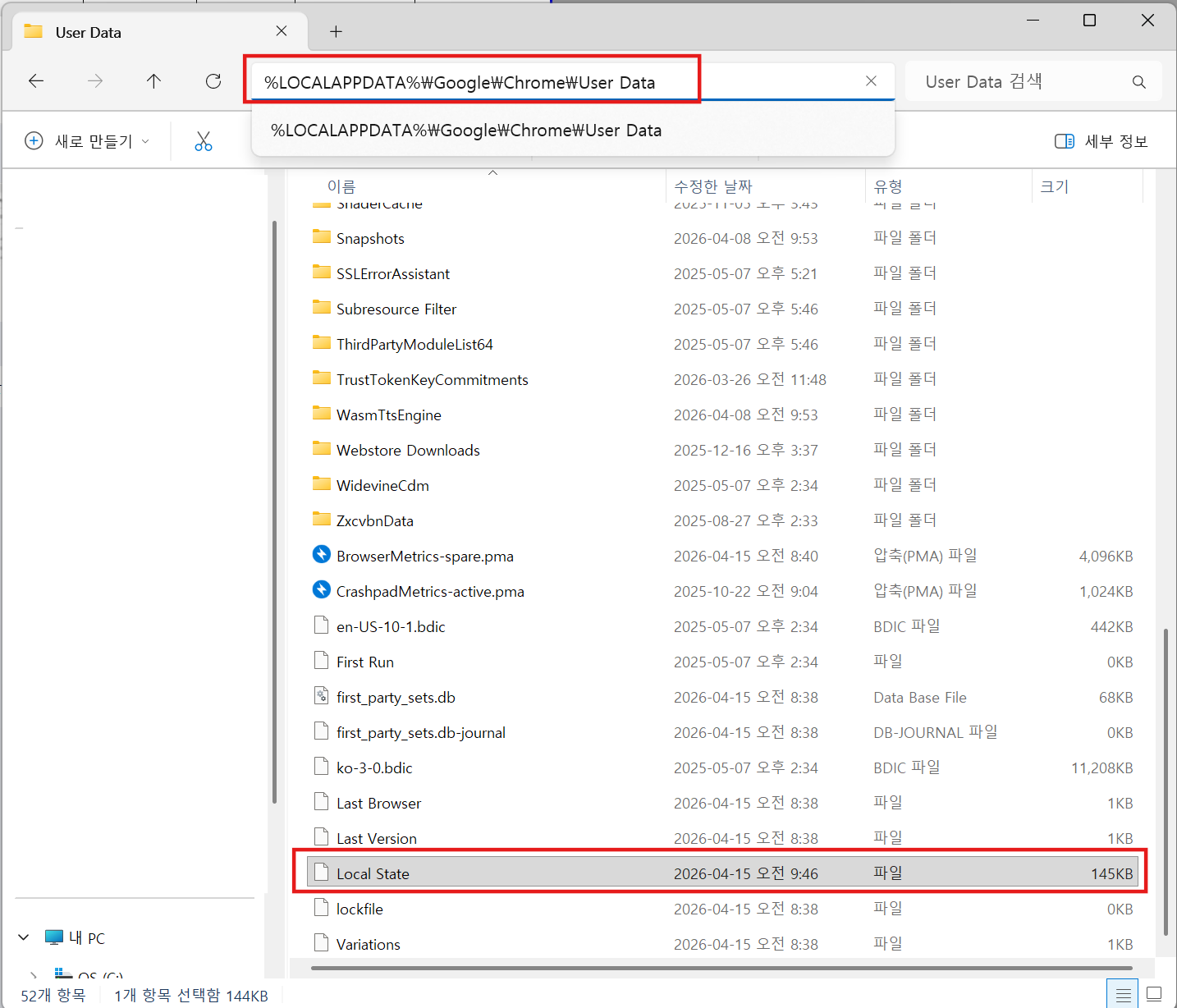The image size is (1177, 1008).
Task: Click the Last Browser file icon
Action: pyautogui.click(x=322, y=802)
